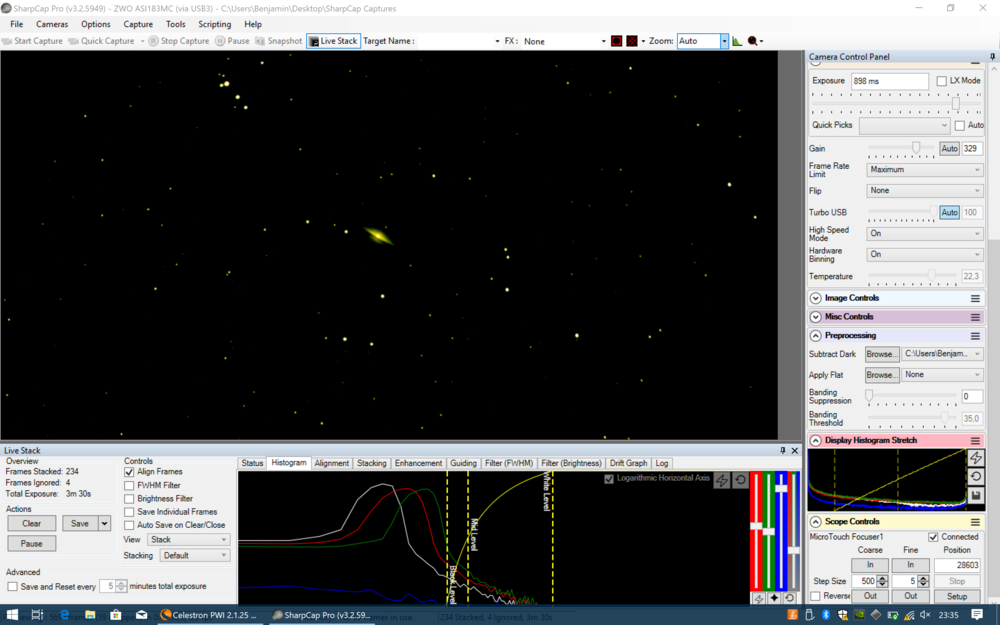This screenshot has height=625, width=1000.
Task: Open the Stacking mode dropdown
Action: (195, 555)
